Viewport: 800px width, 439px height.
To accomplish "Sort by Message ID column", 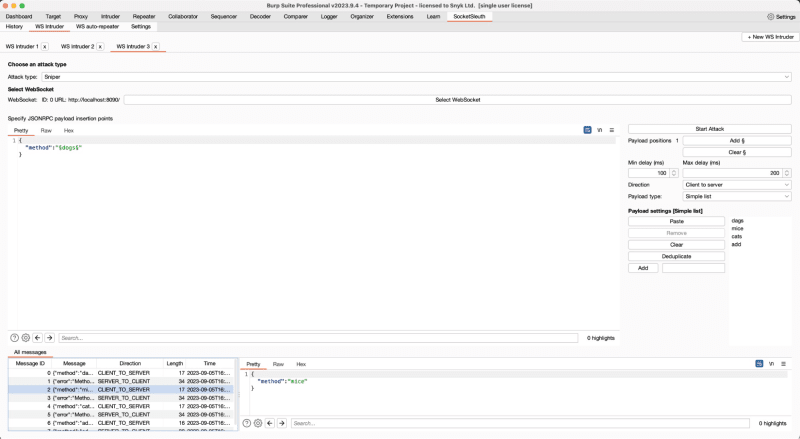I will click(x=30, y=363).
